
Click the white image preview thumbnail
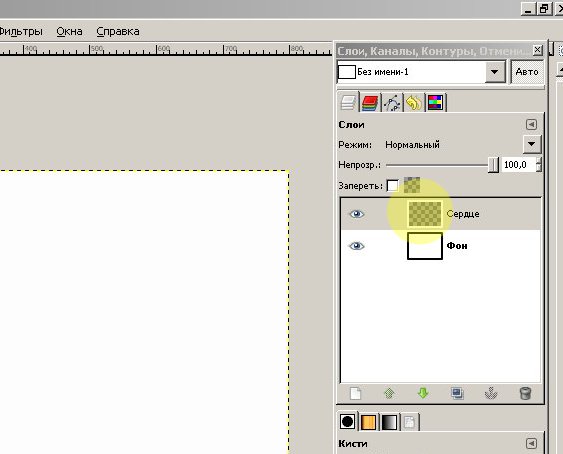tap(346, 72)
